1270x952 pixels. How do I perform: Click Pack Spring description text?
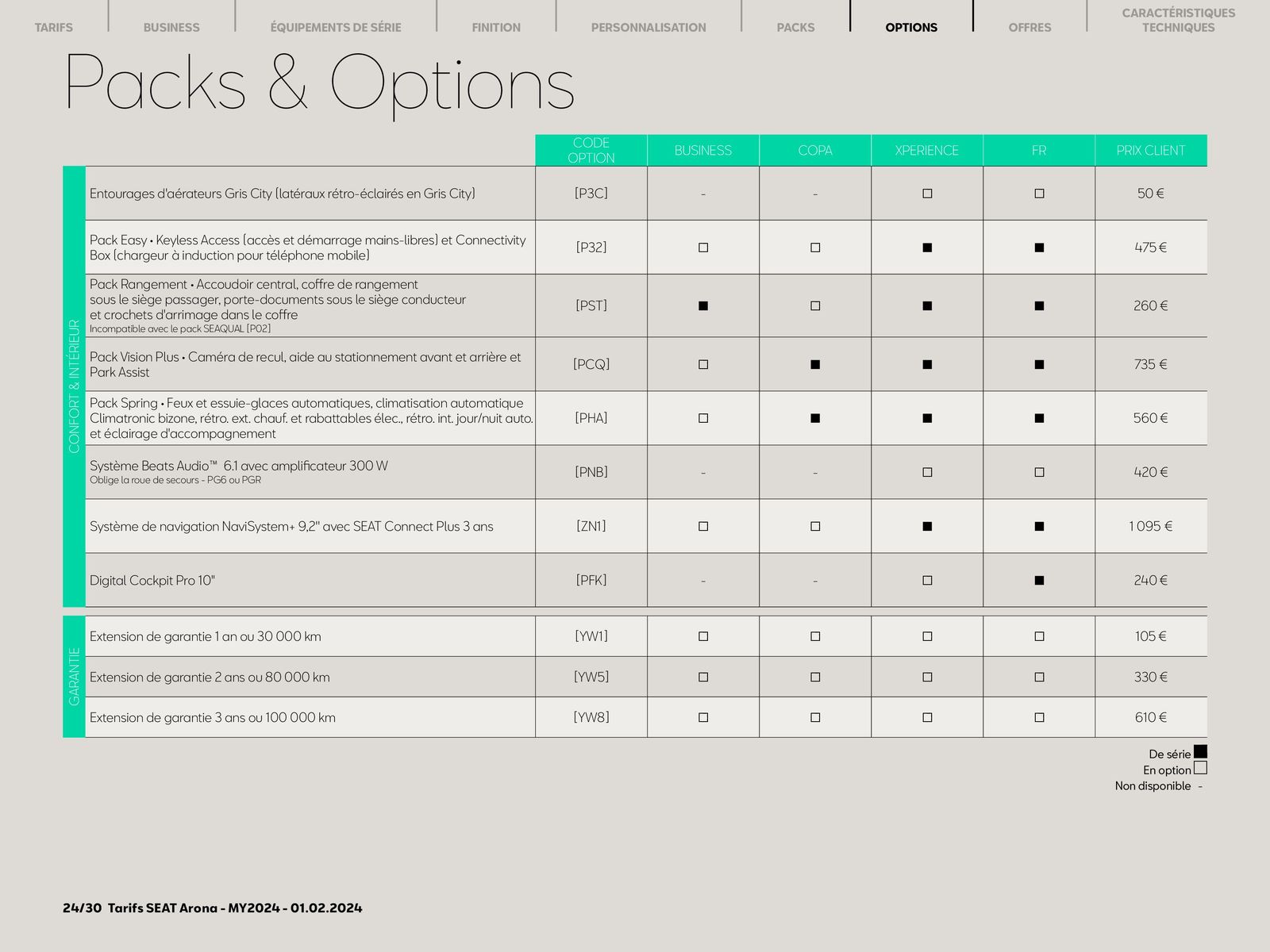(x=311, y=418)
